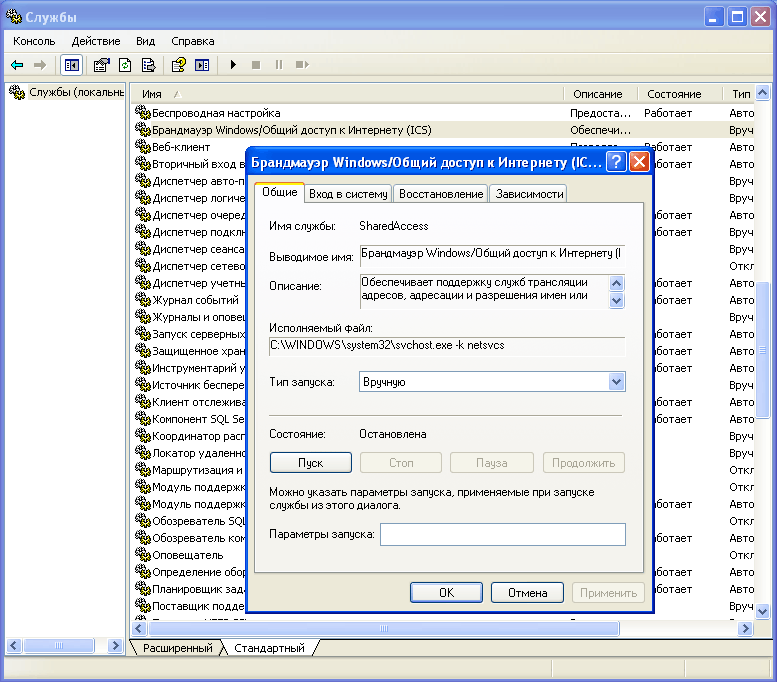The height and width of the screenshot is (682, 777).
Task: Switch to the Расширенный view tab
Action: 177,648
